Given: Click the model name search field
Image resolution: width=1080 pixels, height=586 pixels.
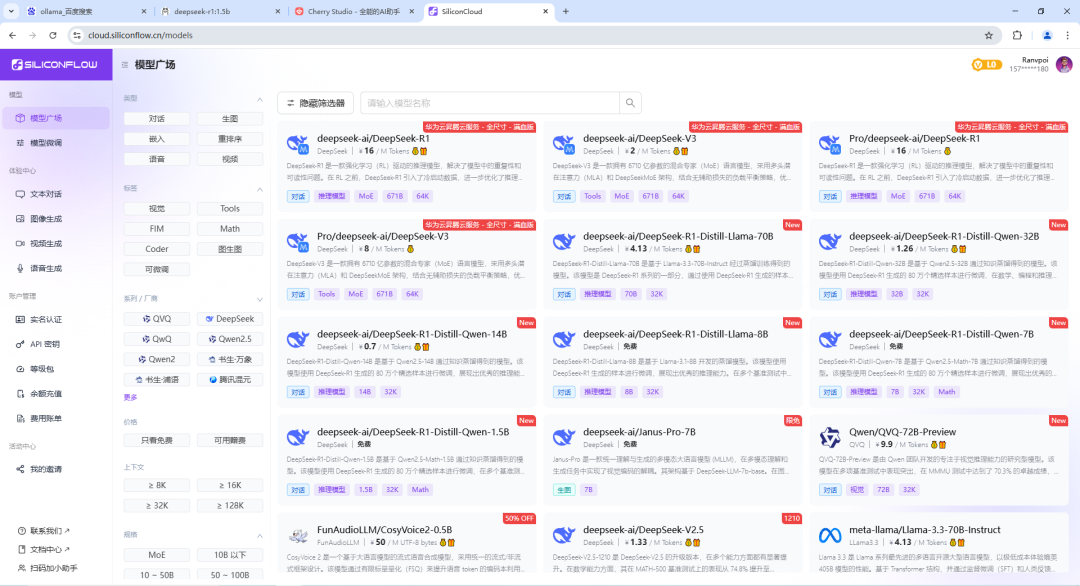Looking at the screenshot, I should tap(490, 103).
